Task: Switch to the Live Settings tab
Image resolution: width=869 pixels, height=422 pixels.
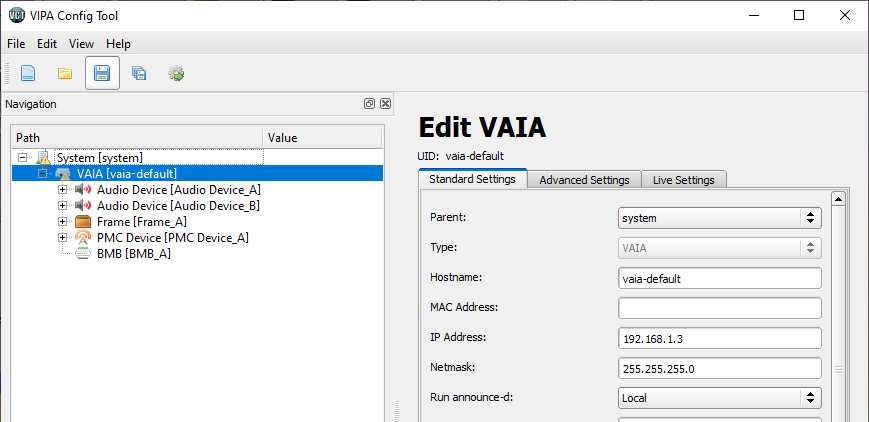Action: click(683, 180)
